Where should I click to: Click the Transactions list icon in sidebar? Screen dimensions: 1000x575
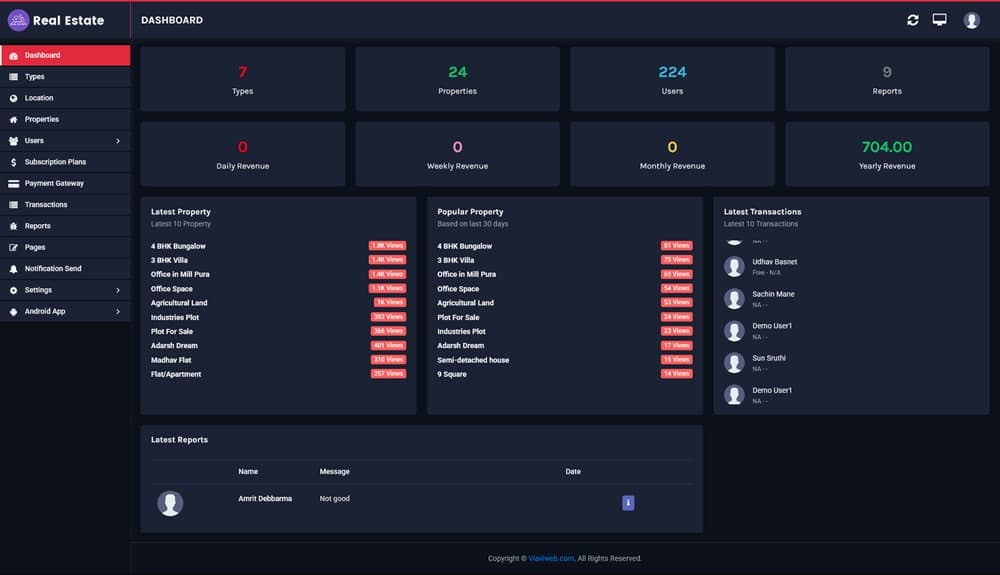click(13, 205)
